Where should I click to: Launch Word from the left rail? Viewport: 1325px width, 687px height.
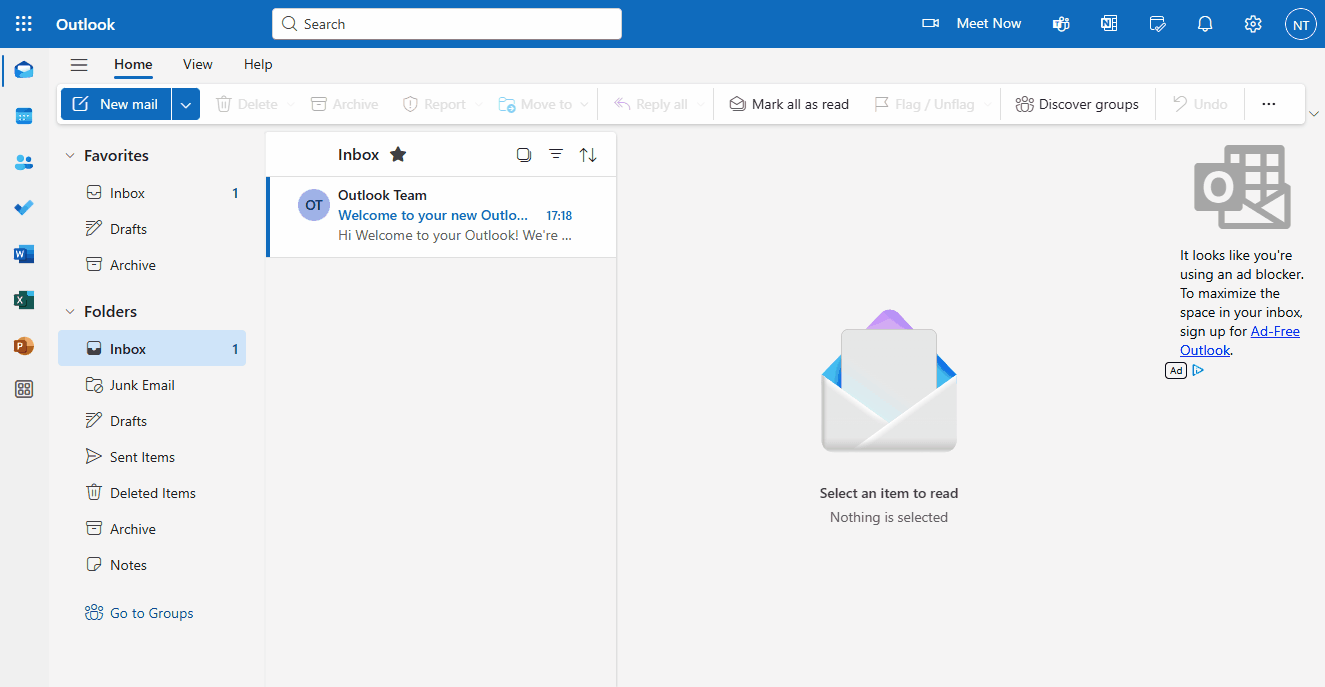(x=24, y=254)
